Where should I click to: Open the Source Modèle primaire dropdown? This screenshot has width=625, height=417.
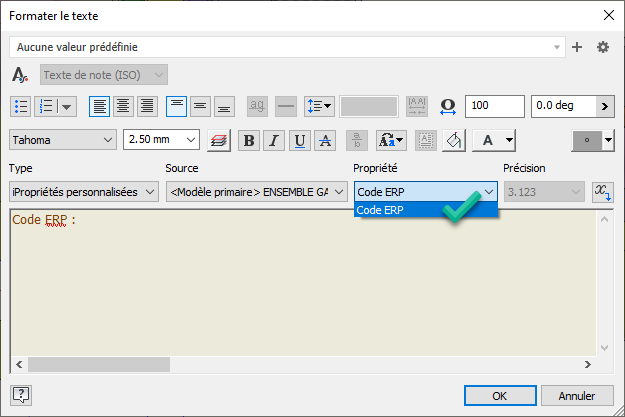(x=256, y=191)
